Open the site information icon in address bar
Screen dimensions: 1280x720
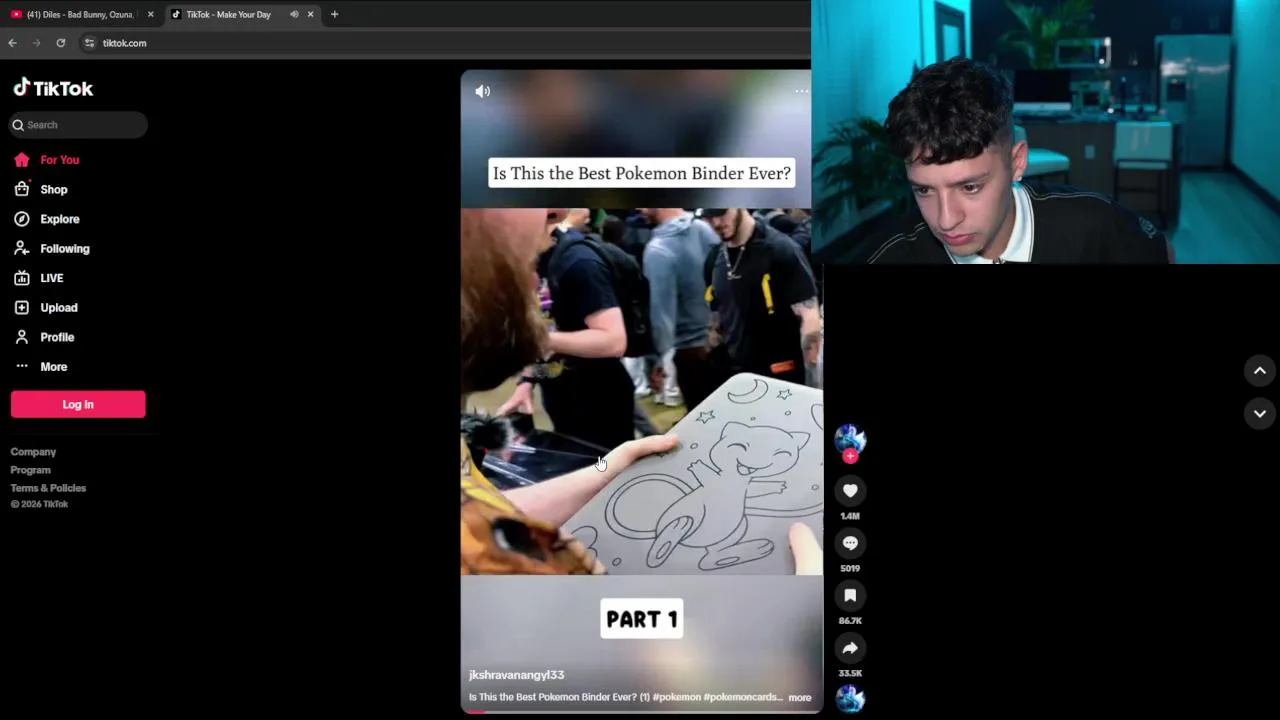89,43
